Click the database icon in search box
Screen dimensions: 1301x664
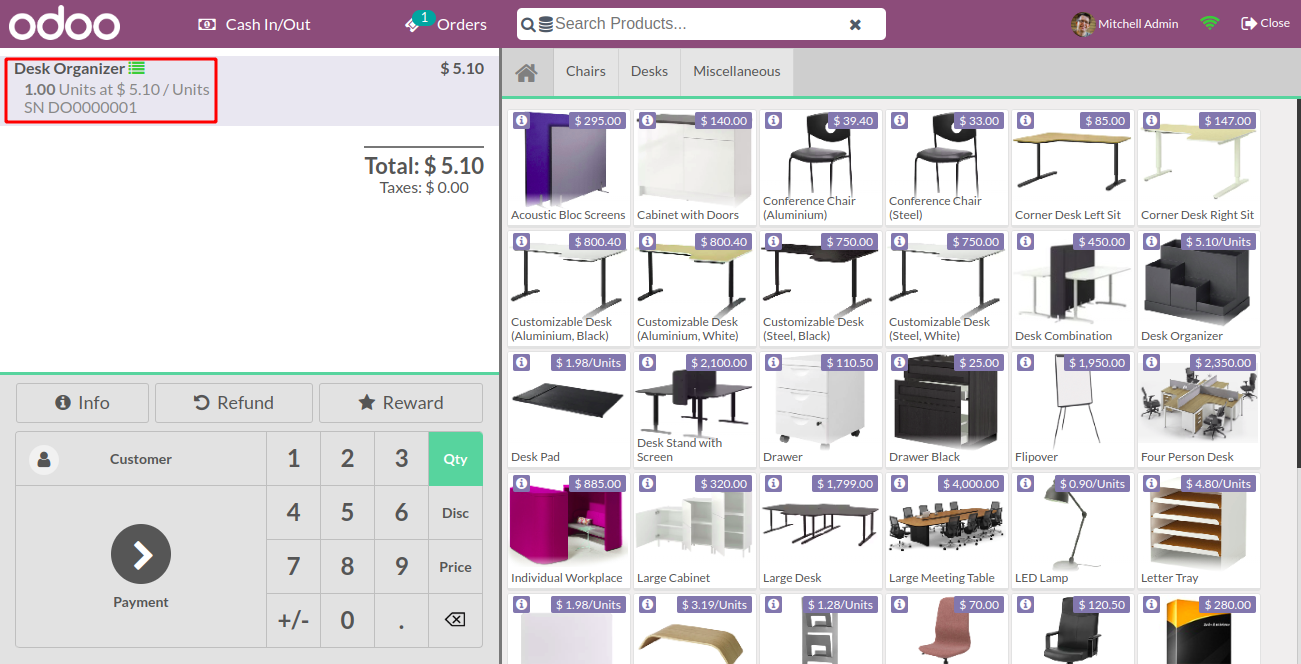(x=545, y=24)
